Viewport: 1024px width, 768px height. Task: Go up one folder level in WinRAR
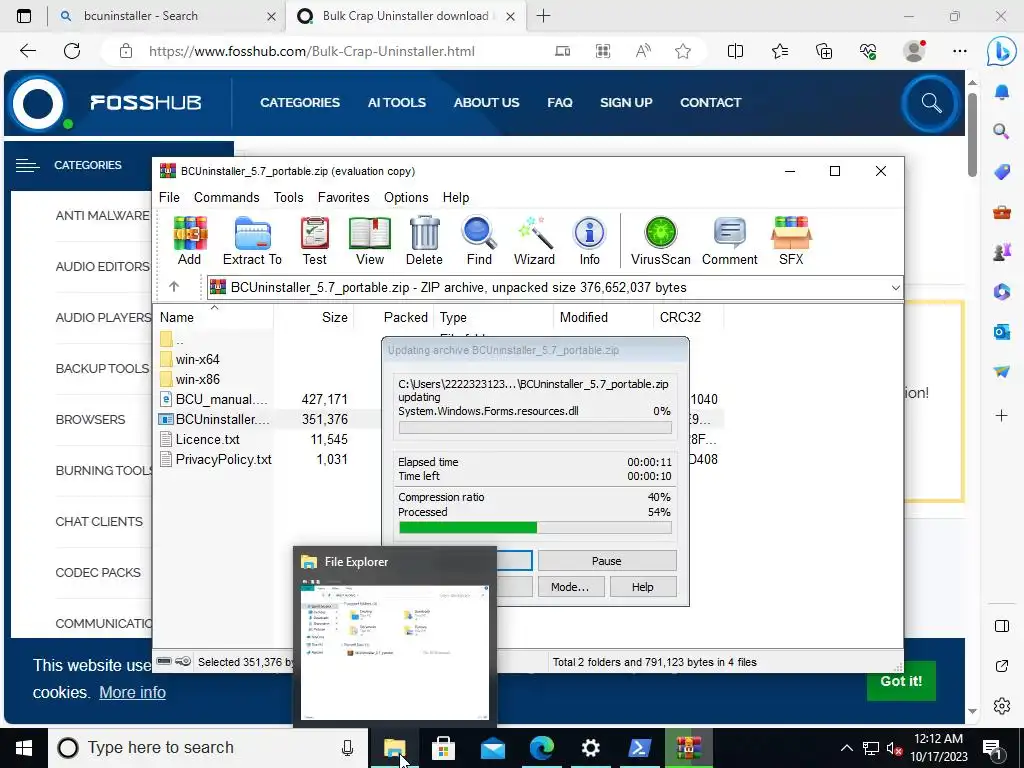tap(174, 287)
